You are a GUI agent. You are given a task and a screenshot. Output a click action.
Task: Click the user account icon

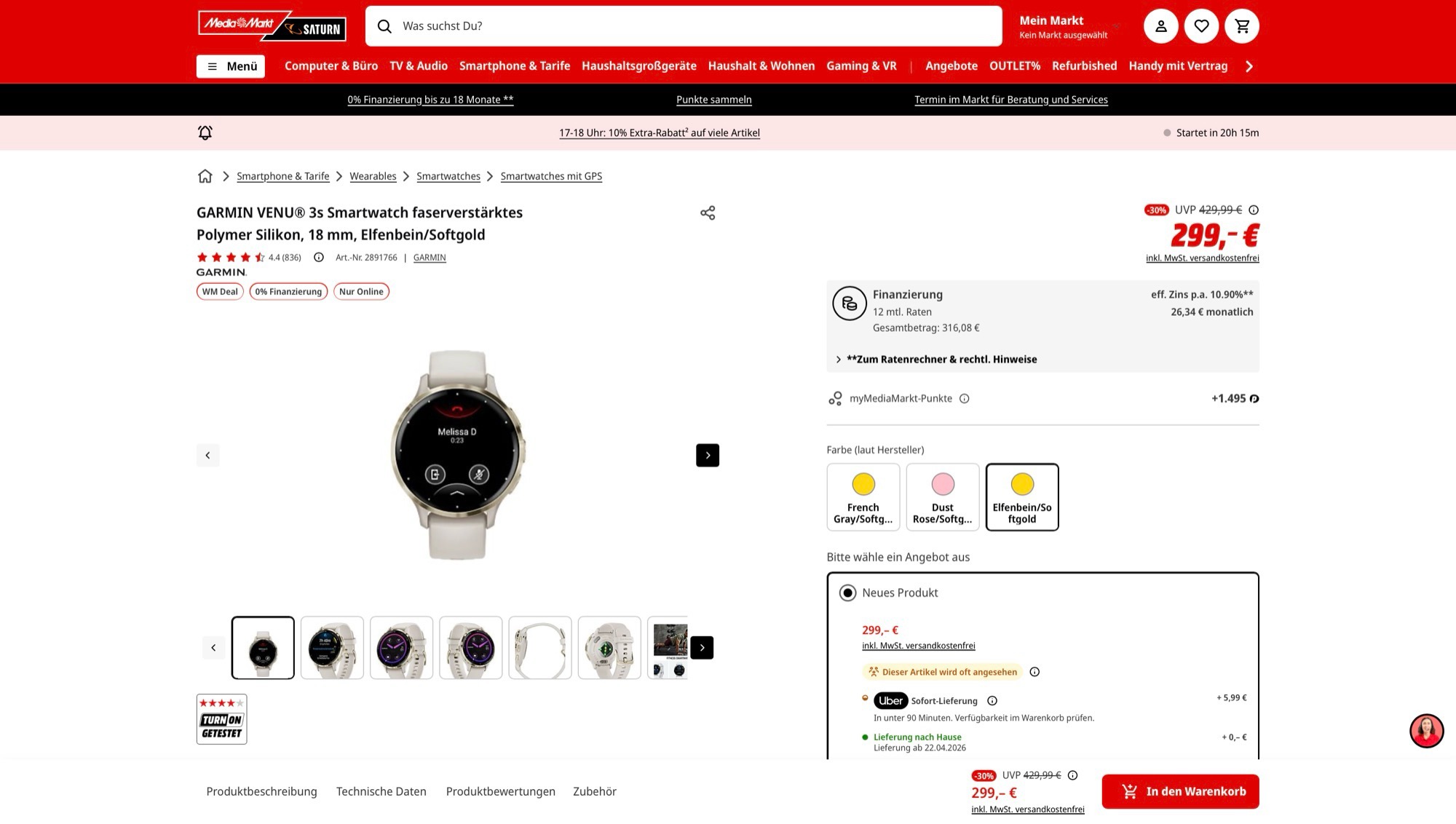(1161, 26)
